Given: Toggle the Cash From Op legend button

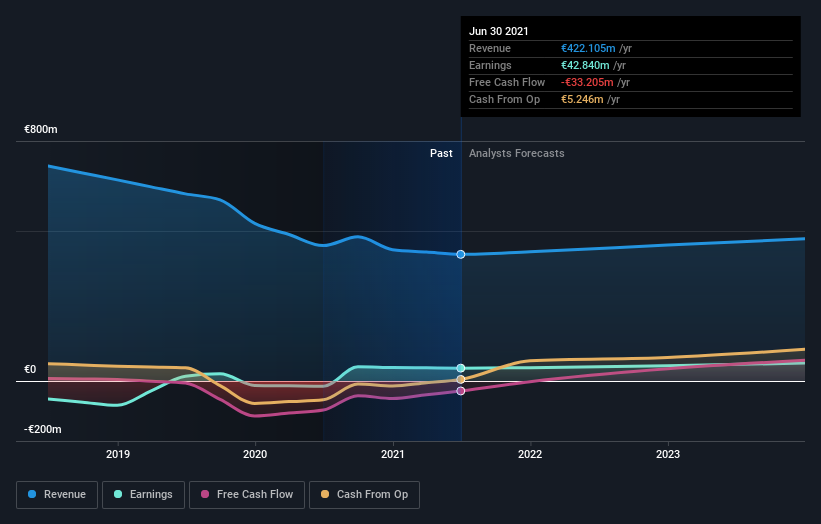Looking at the screenshot, I should click(364, 495).
